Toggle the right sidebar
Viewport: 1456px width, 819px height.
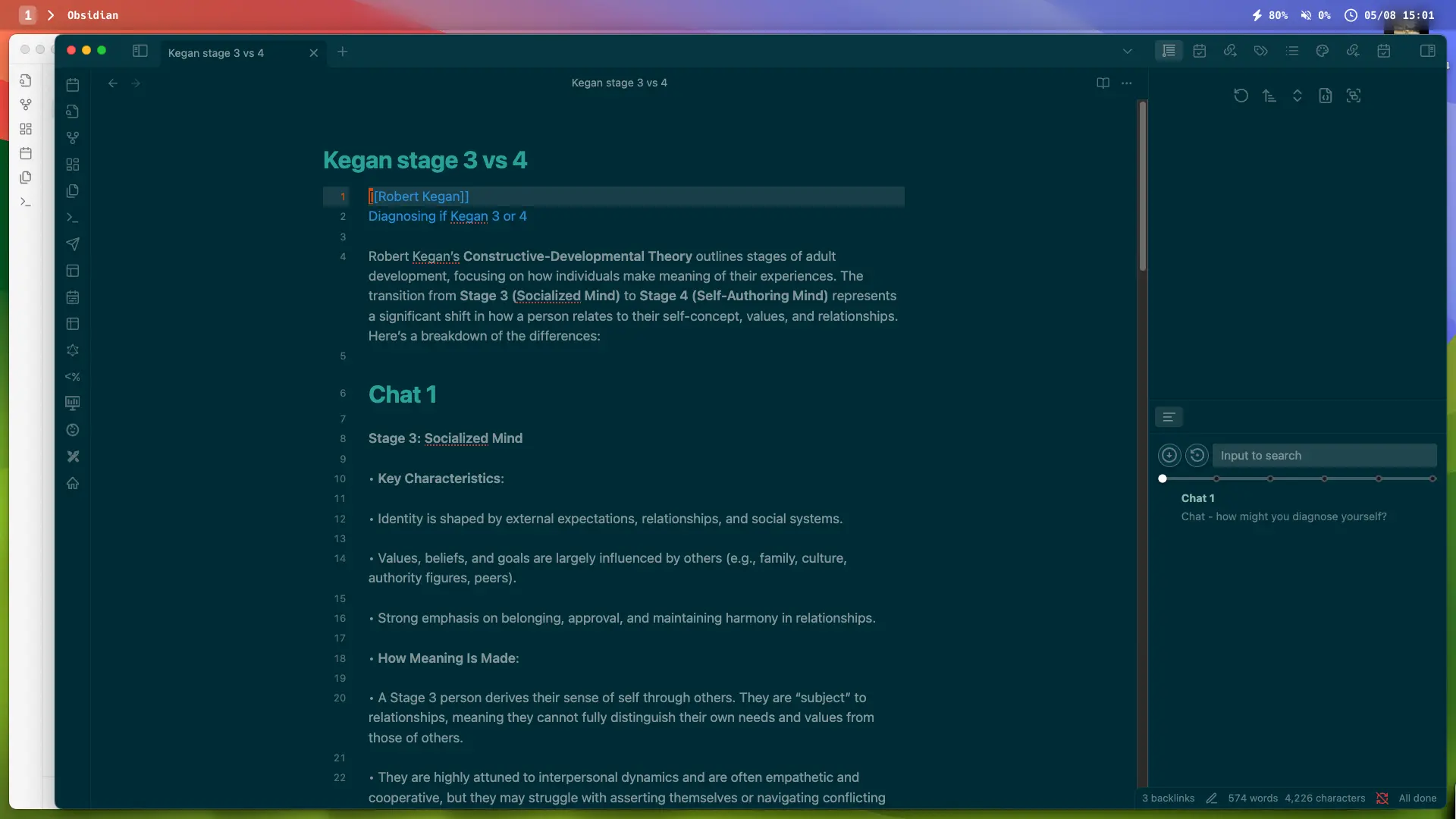point(1427,51)
